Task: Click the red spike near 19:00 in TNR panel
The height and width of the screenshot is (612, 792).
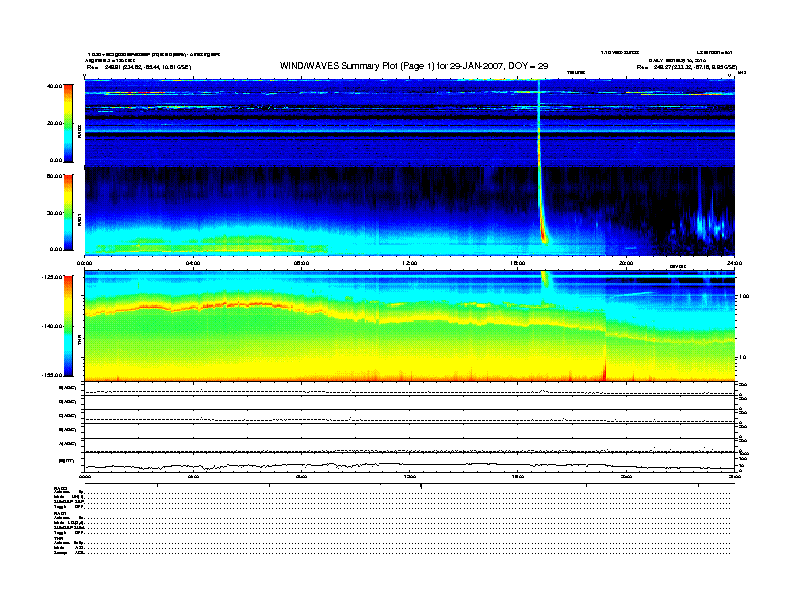Action: tap(605, 373)
